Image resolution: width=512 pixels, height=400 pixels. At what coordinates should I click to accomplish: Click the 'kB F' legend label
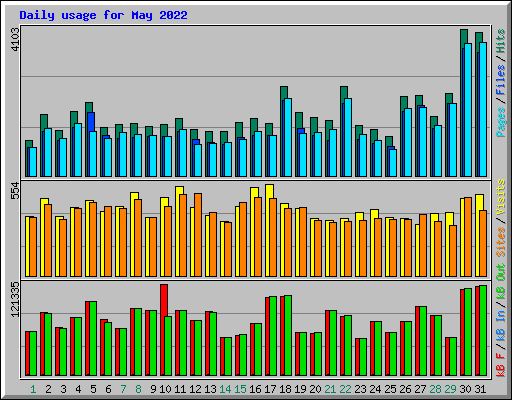(x=500, y=364)
